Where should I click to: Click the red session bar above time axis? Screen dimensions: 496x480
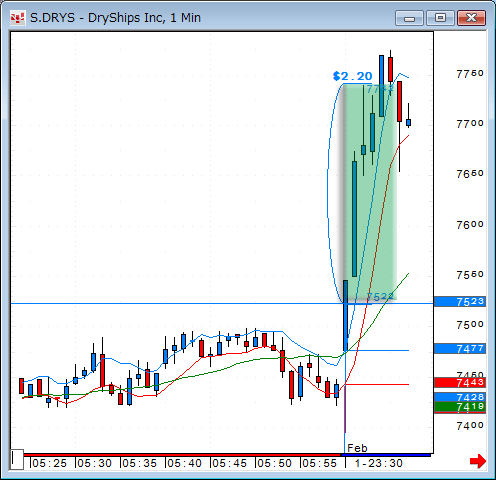pos(182,455)
